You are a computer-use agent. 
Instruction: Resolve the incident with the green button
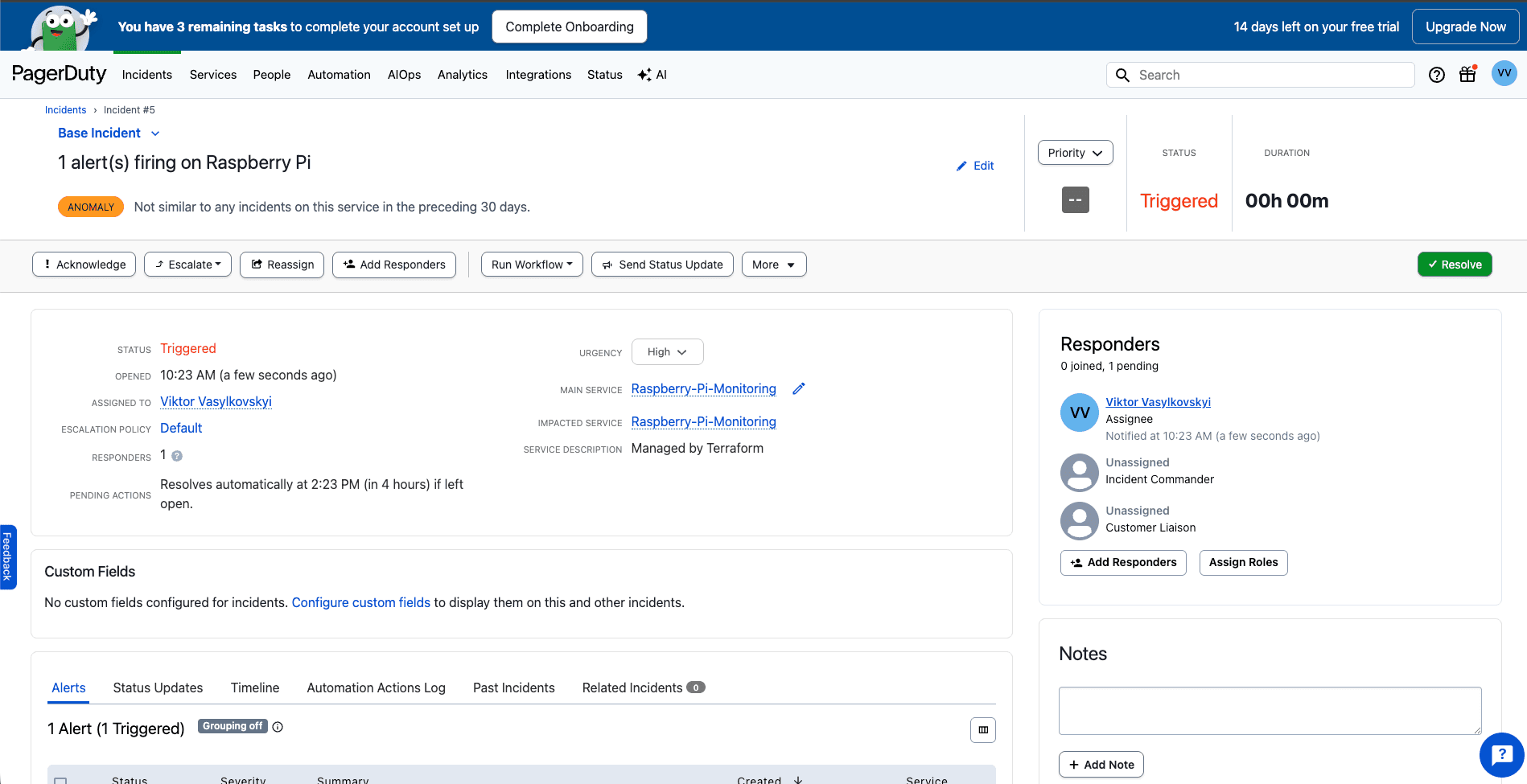[x=1455, y=265]
